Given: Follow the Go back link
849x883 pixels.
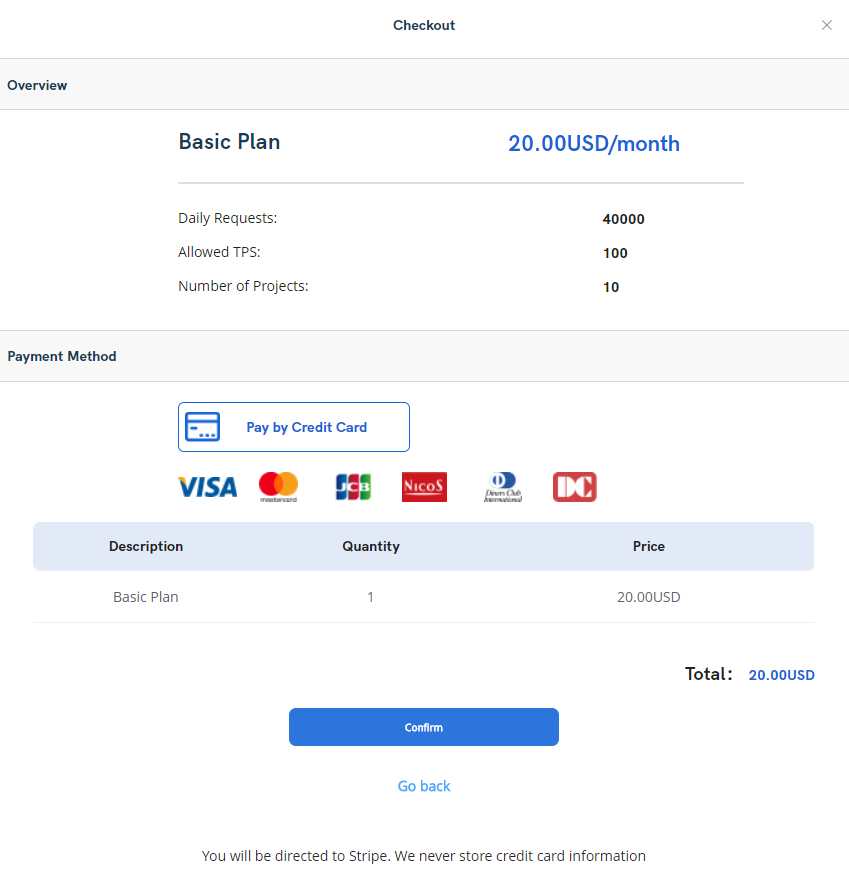Looking at the screenshot, I should pos(424,786).
